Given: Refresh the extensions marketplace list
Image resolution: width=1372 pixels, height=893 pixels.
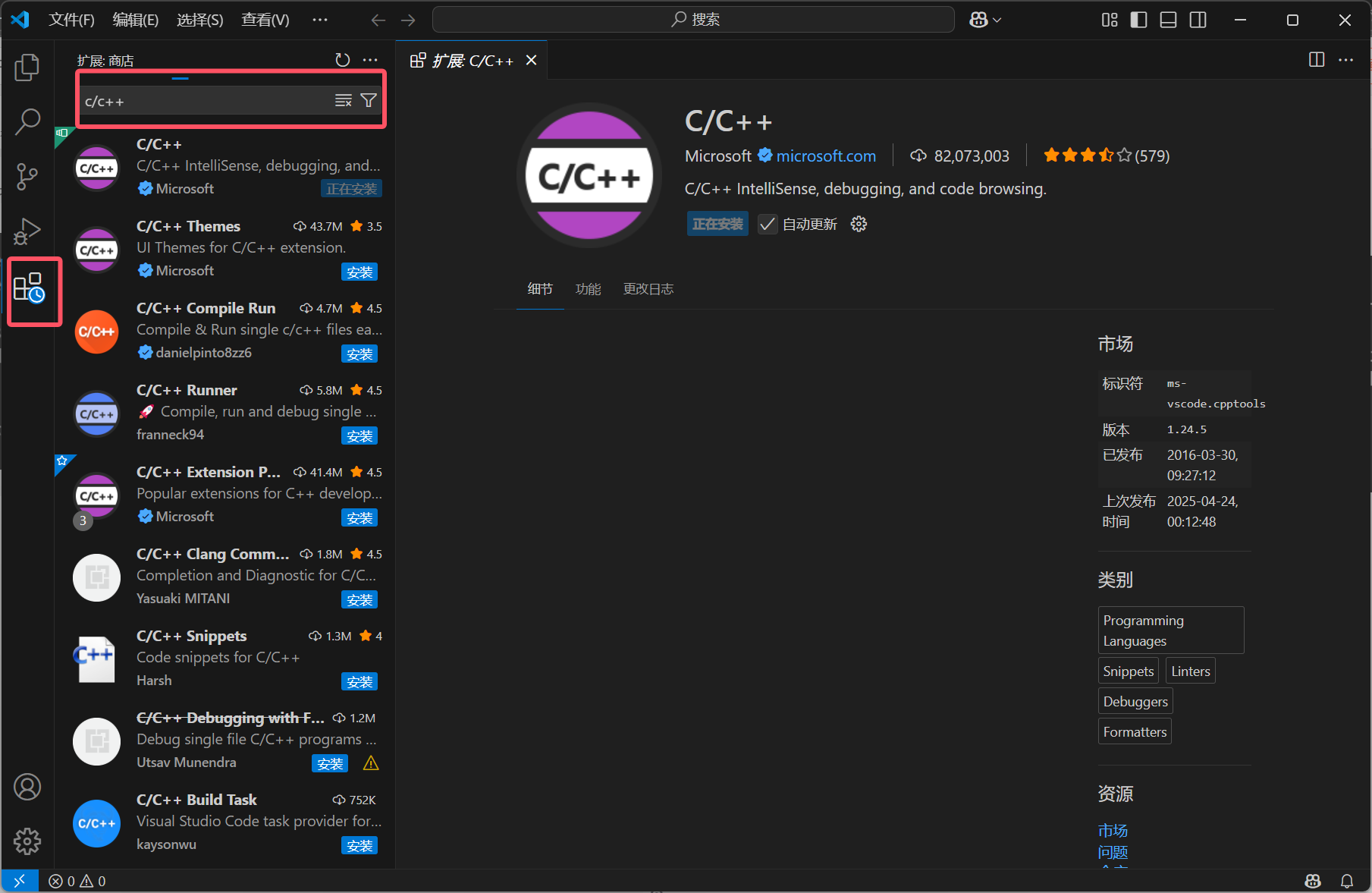Looking at the screenshot, I should [x=343, y=60].
